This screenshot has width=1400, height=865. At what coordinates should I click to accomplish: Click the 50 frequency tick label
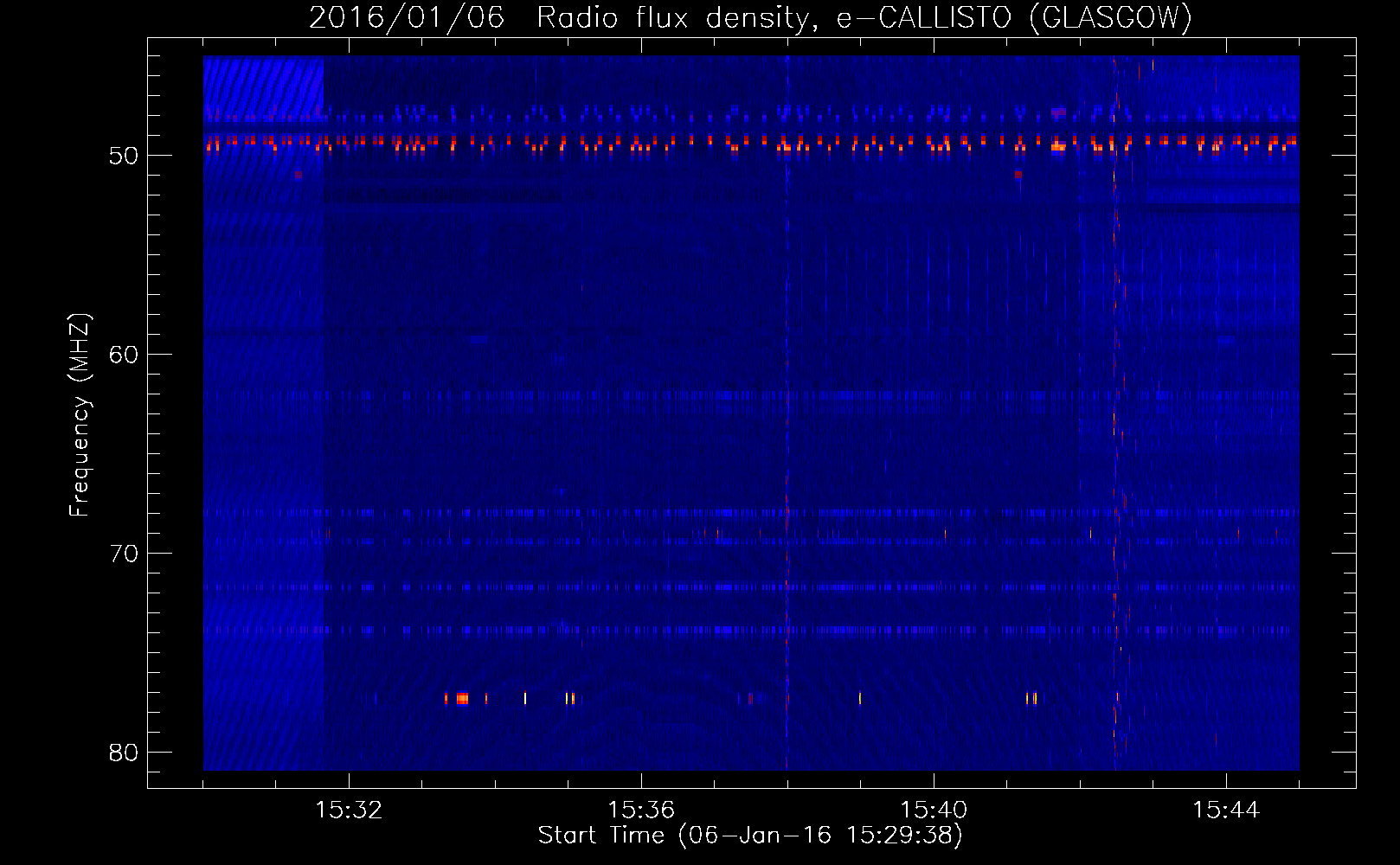coord(124,156)
